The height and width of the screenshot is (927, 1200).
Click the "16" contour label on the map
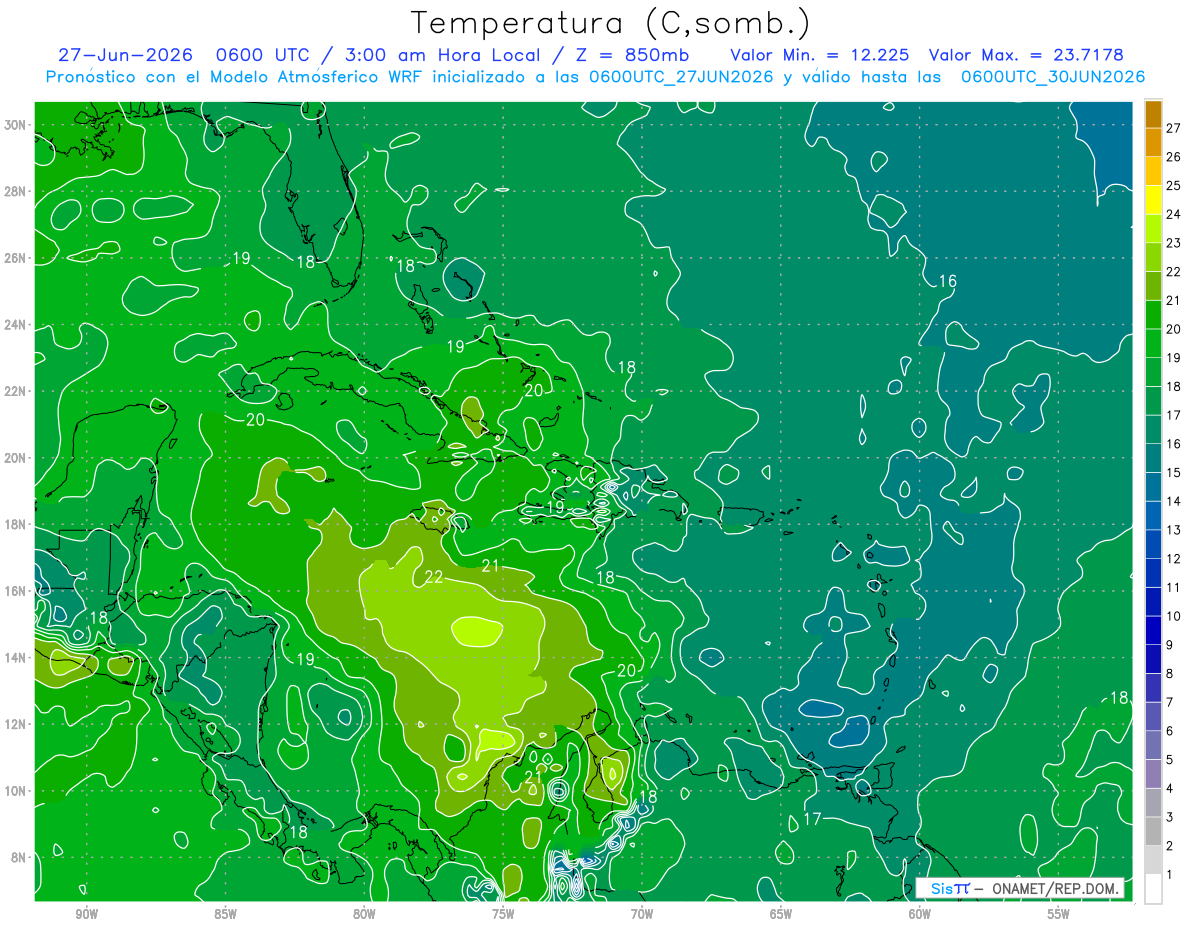(947, 281)
